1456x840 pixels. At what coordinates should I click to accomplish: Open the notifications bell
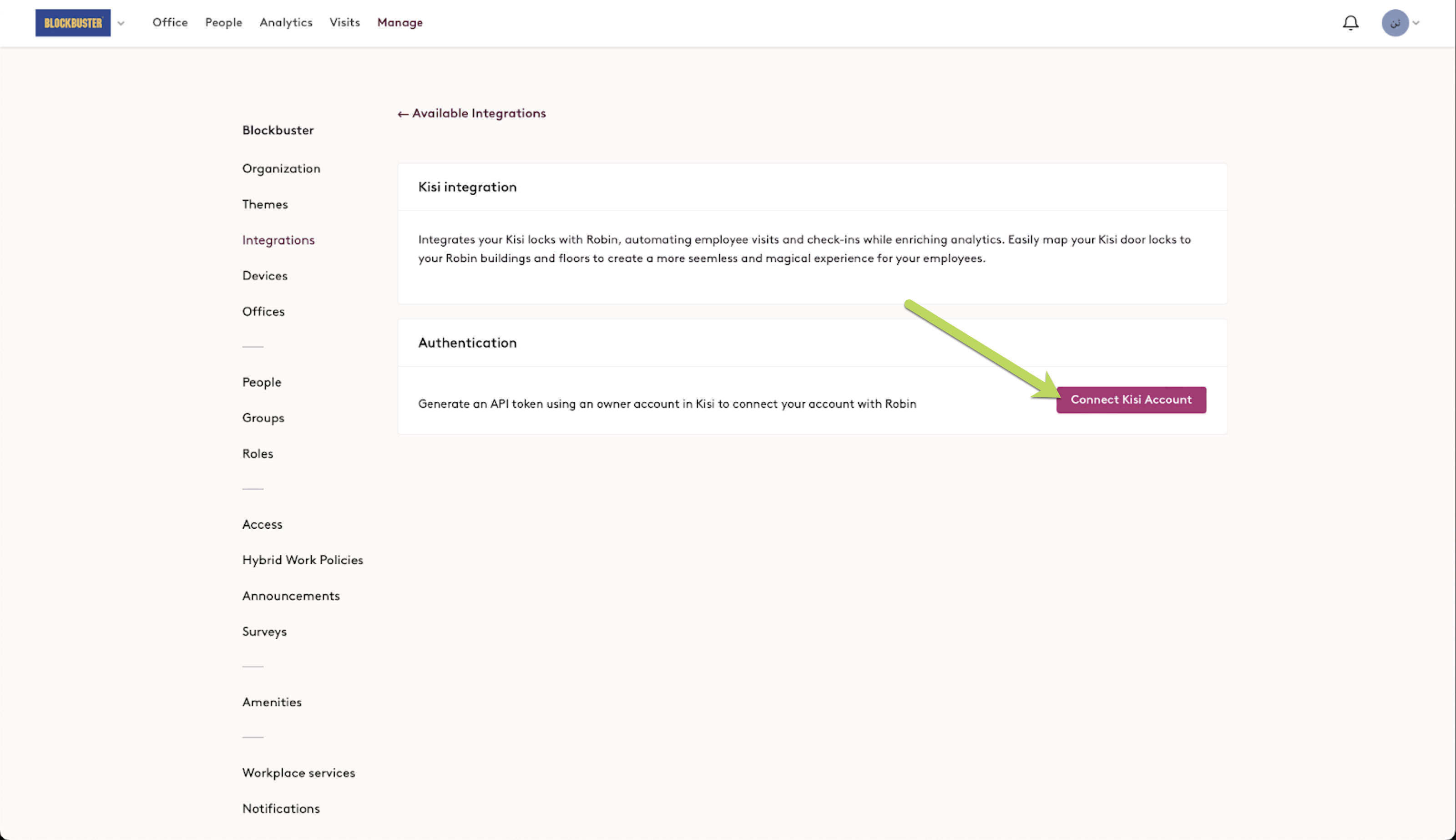[1350, 23]
